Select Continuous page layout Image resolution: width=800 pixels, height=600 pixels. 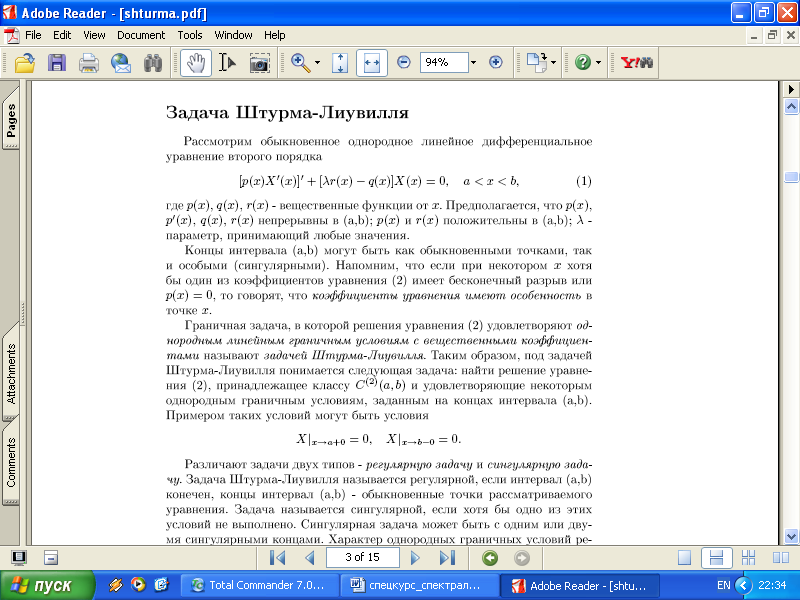(x=716, y=558)
